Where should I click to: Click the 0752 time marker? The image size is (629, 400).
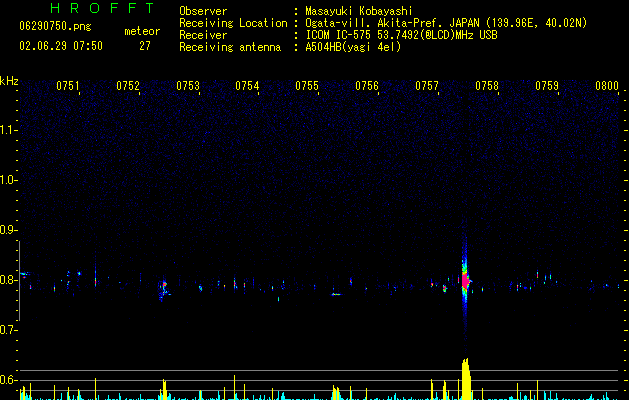point(128,86)
